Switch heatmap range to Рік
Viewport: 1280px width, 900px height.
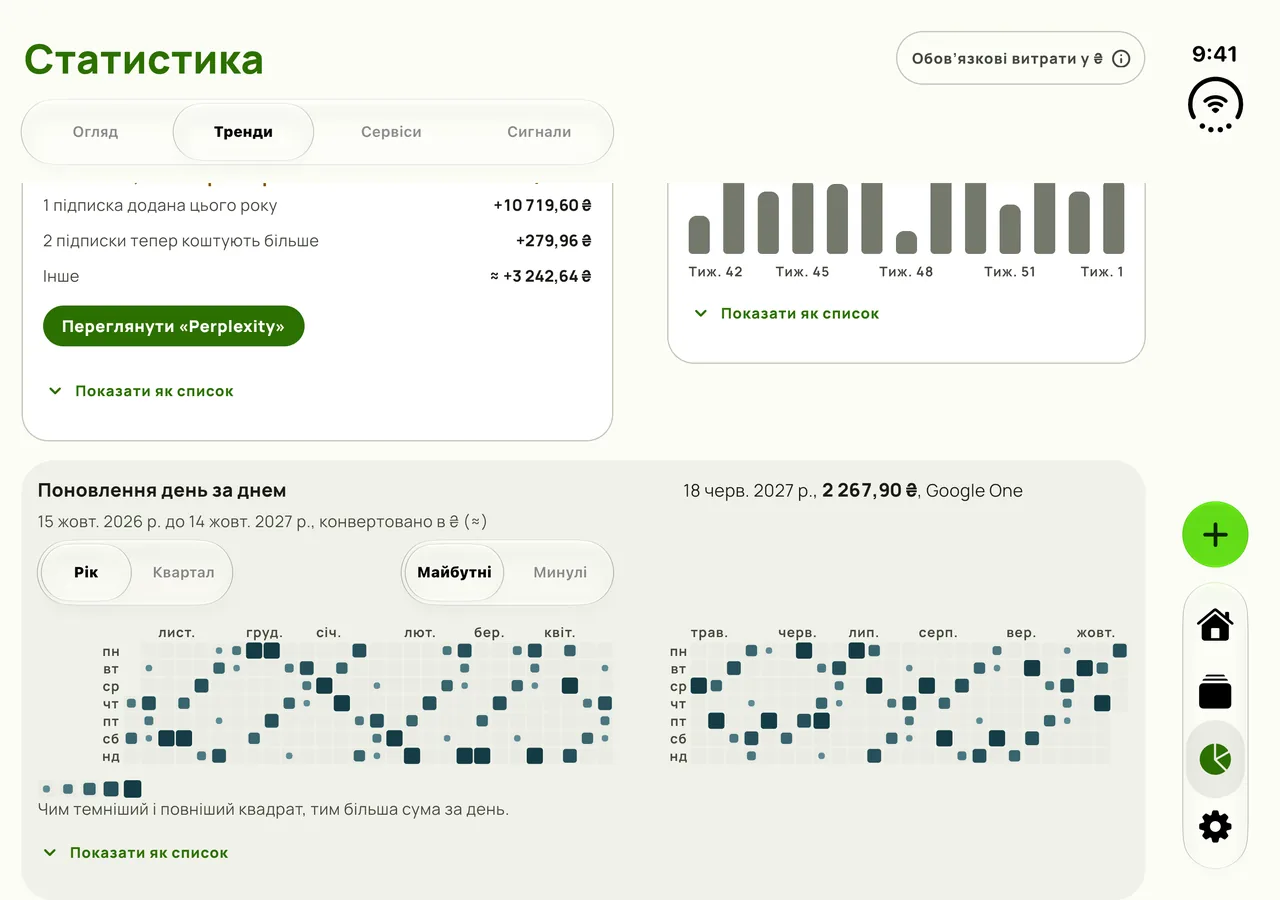pyautogui.click(x=86, y=573)
